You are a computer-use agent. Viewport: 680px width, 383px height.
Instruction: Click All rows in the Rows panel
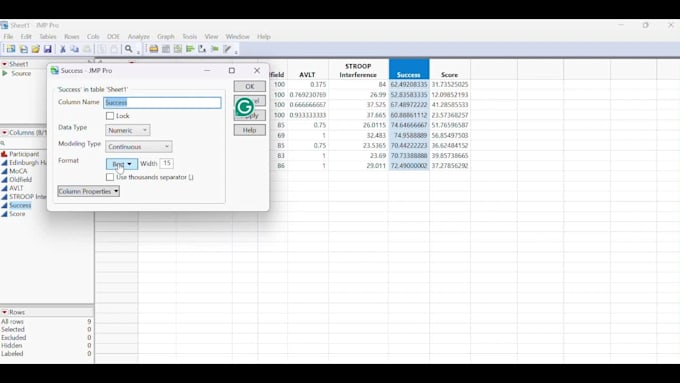(12, 322)
